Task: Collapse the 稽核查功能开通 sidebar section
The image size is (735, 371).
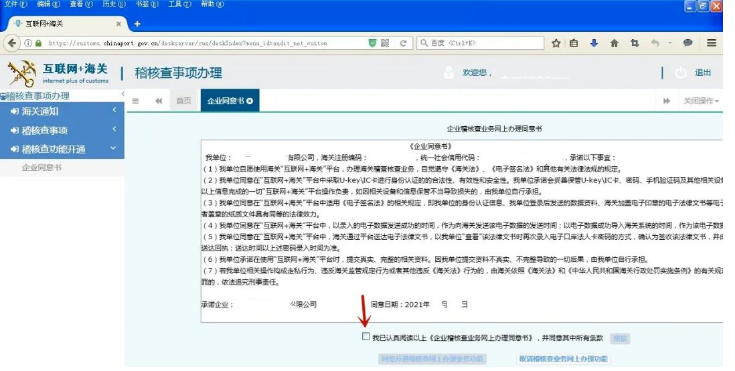Action: pos(62,149)
